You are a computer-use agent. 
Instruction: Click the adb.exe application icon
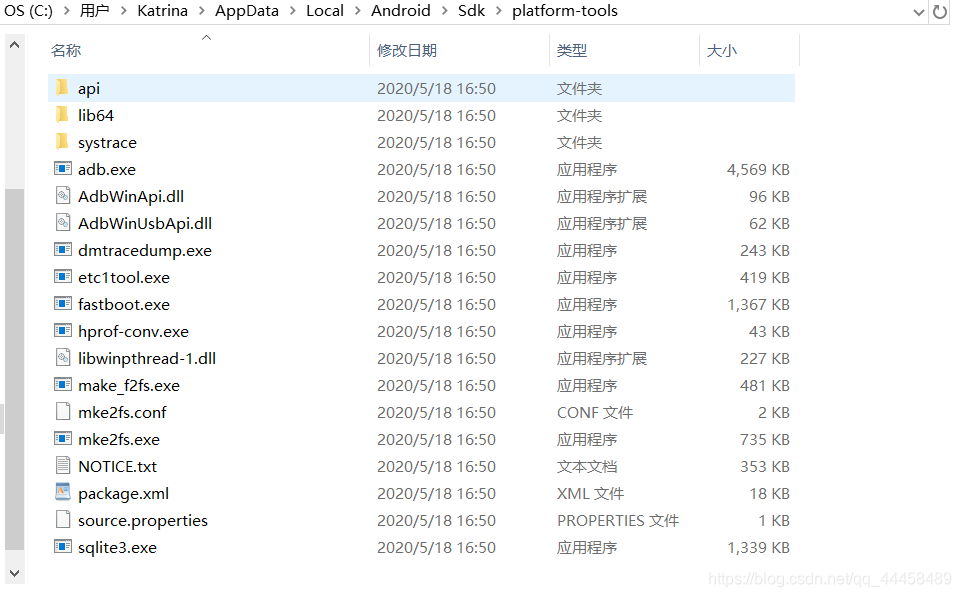(63, 168)
